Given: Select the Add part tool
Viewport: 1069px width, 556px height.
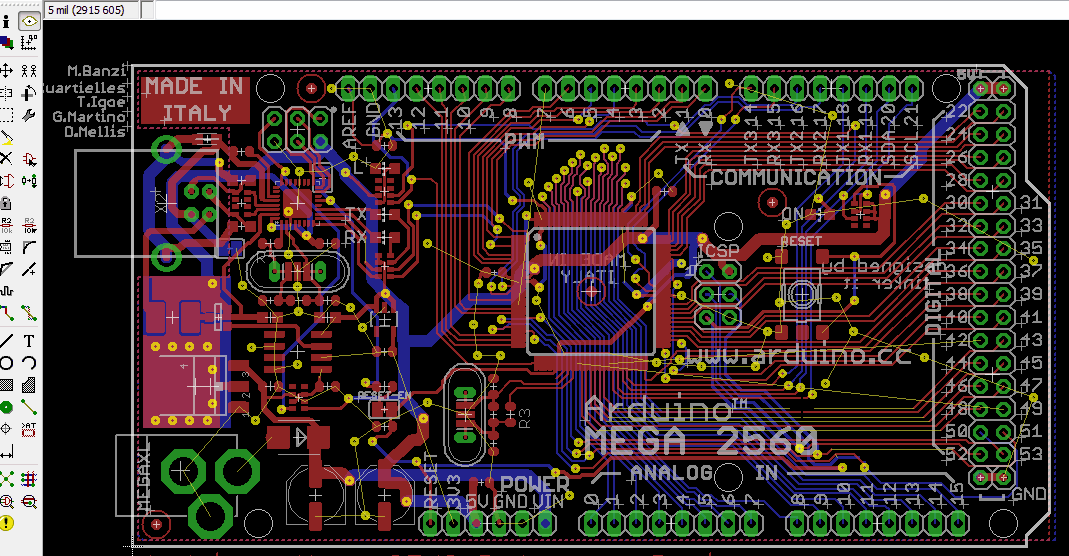Looking at the screenshot, I should (29, 159).
